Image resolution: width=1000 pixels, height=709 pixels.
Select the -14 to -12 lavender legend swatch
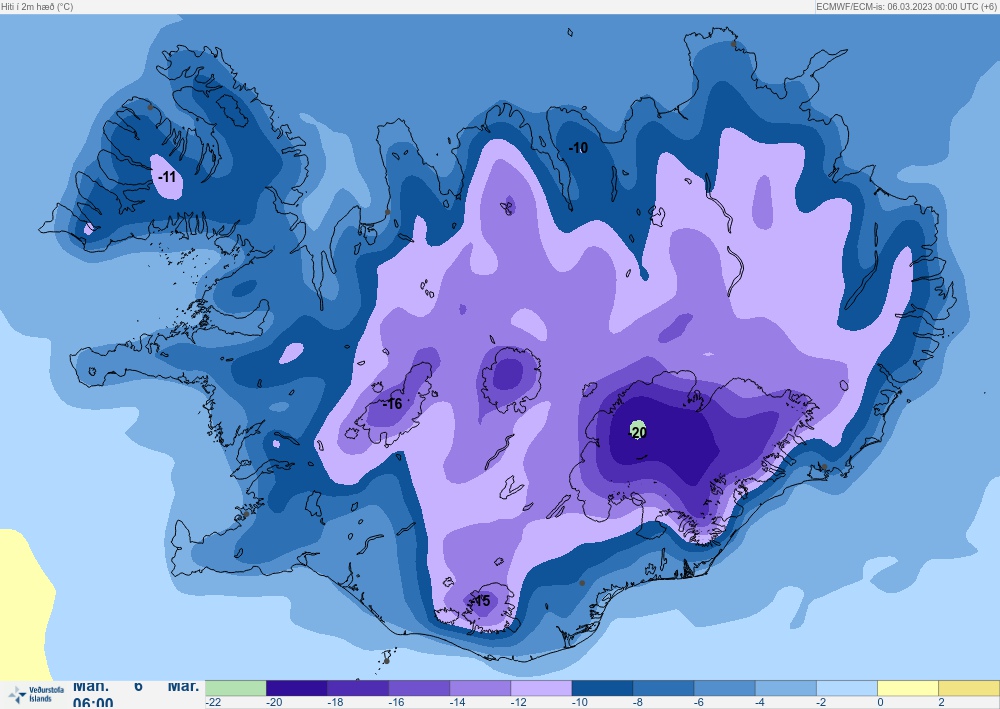480,688
